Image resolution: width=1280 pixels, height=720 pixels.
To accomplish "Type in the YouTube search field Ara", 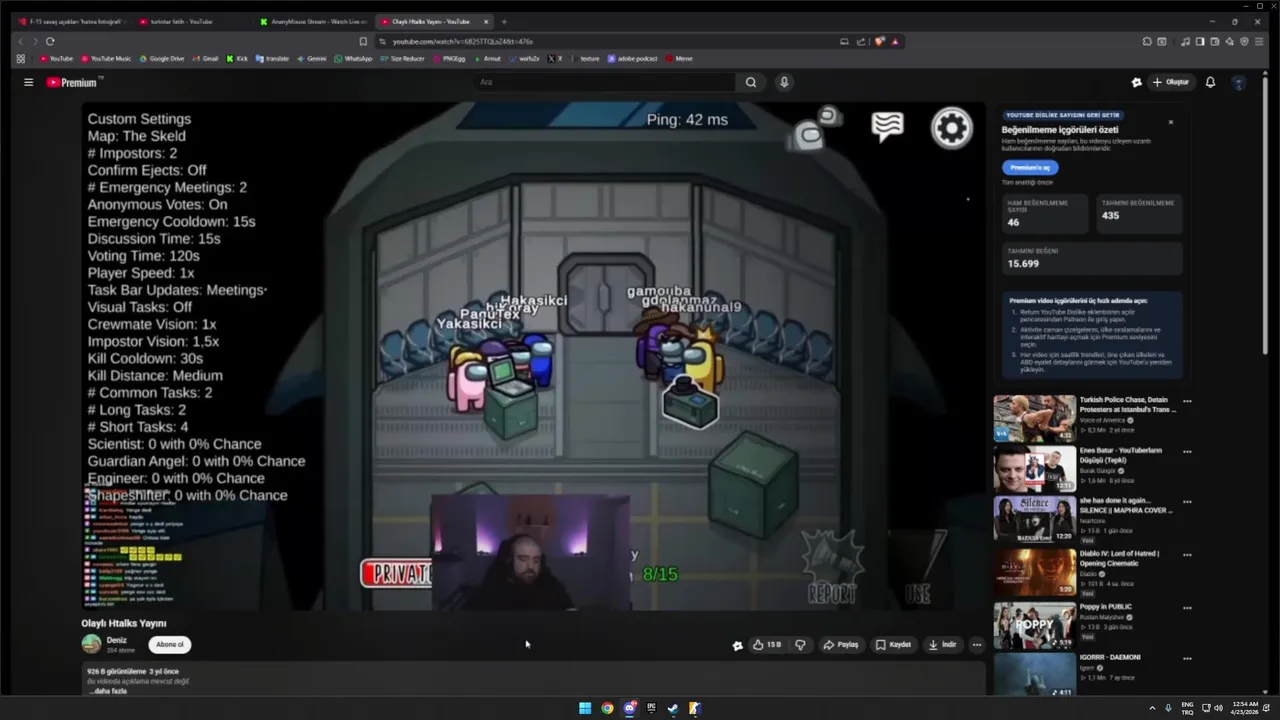I will [606, 82].
